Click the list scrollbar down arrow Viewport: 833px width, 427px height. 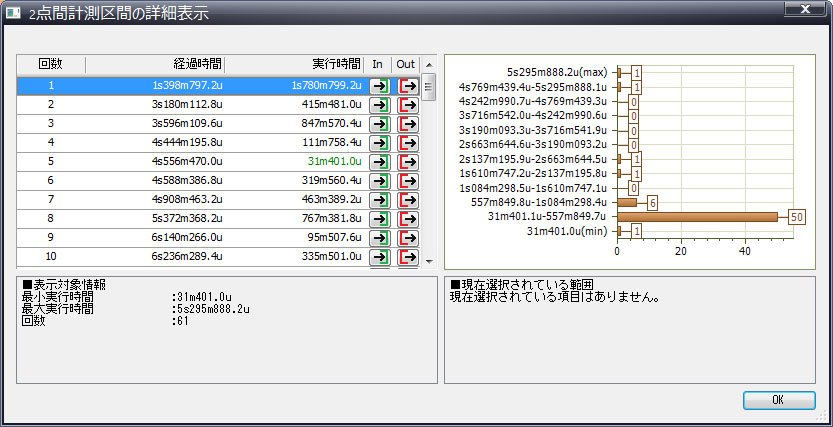pyautogui.click(x=429, y=261)
